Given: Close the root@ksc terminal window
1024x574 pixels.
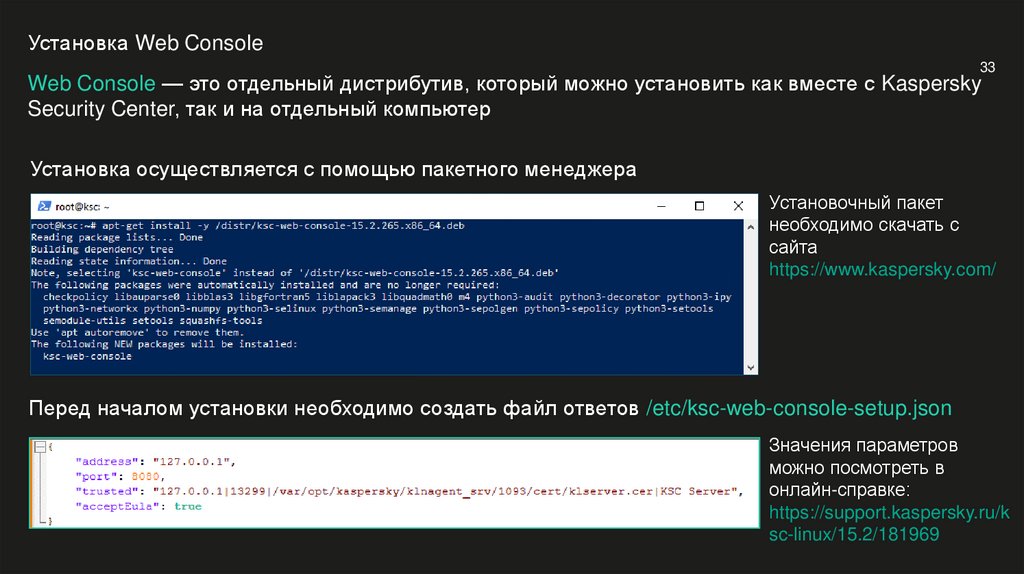Looking at the screenshot, I should pos(738,206).
